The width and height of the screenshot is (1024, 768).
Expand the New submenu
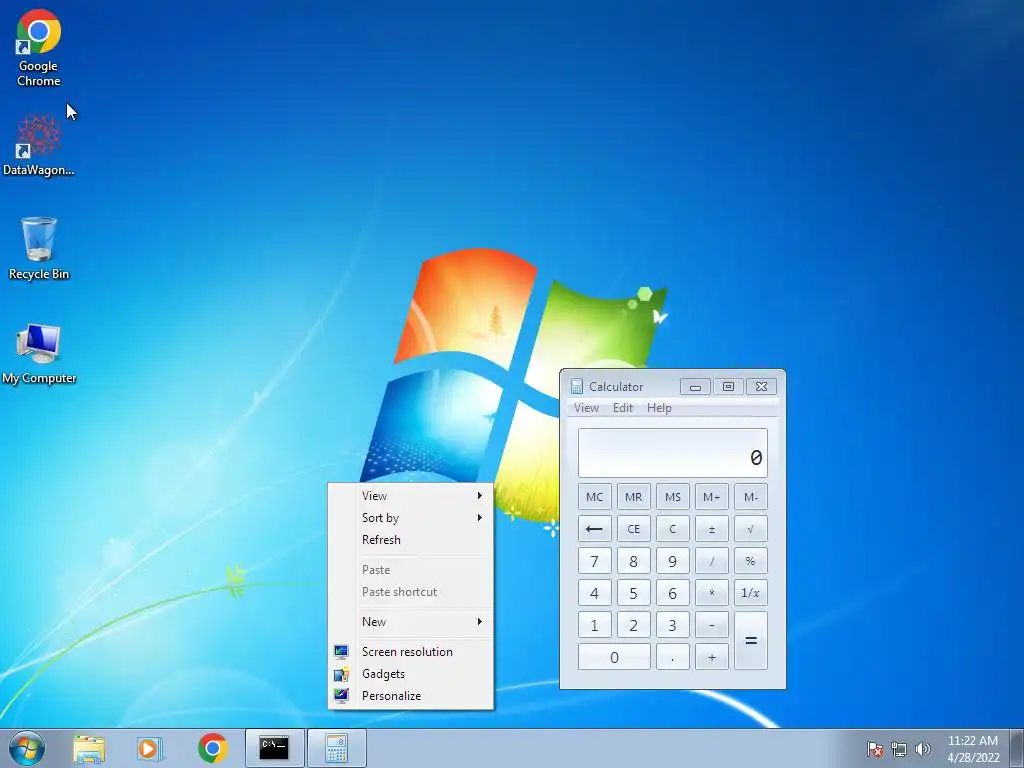tap(411, 622)
